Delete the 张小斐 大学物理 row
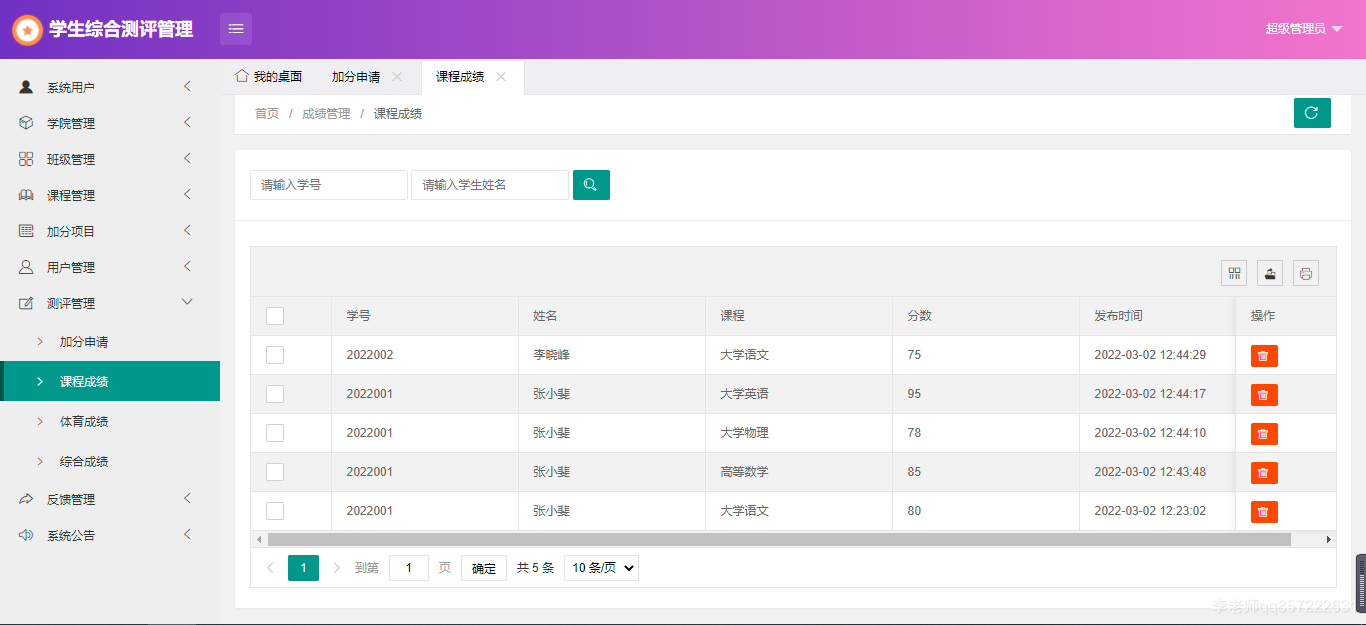This screenshot has height=625, width=1366. click(1264, 434)
